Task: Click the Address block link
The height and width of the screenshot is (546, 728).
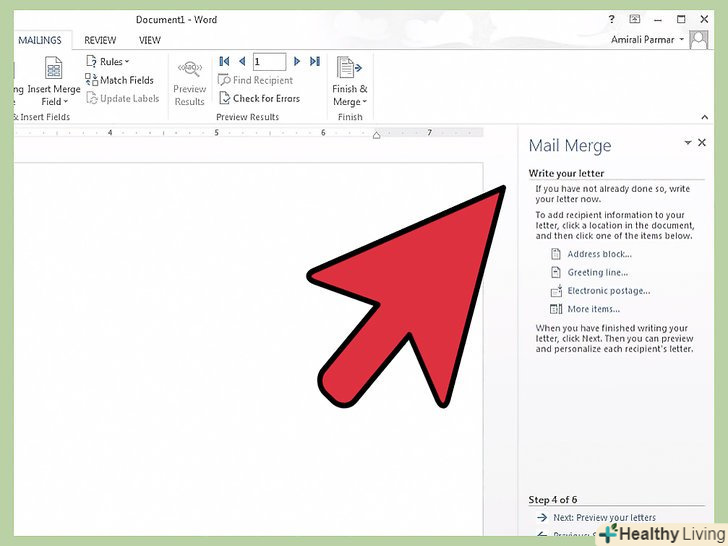Action: click(x=598, y=254)
